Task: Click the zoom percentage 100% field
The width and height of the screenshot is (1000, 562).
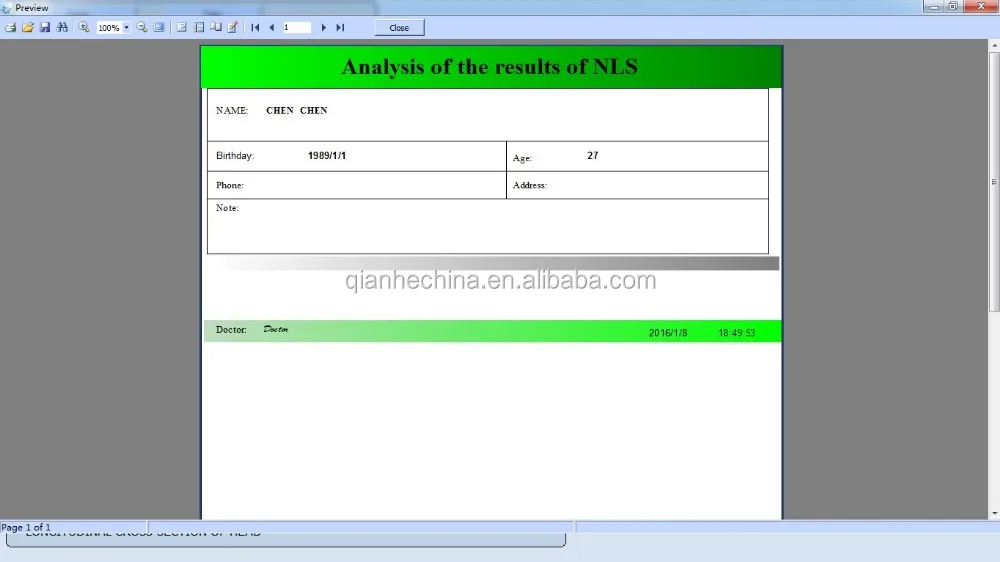Action: pyautogui.click(x=109, y=27)
